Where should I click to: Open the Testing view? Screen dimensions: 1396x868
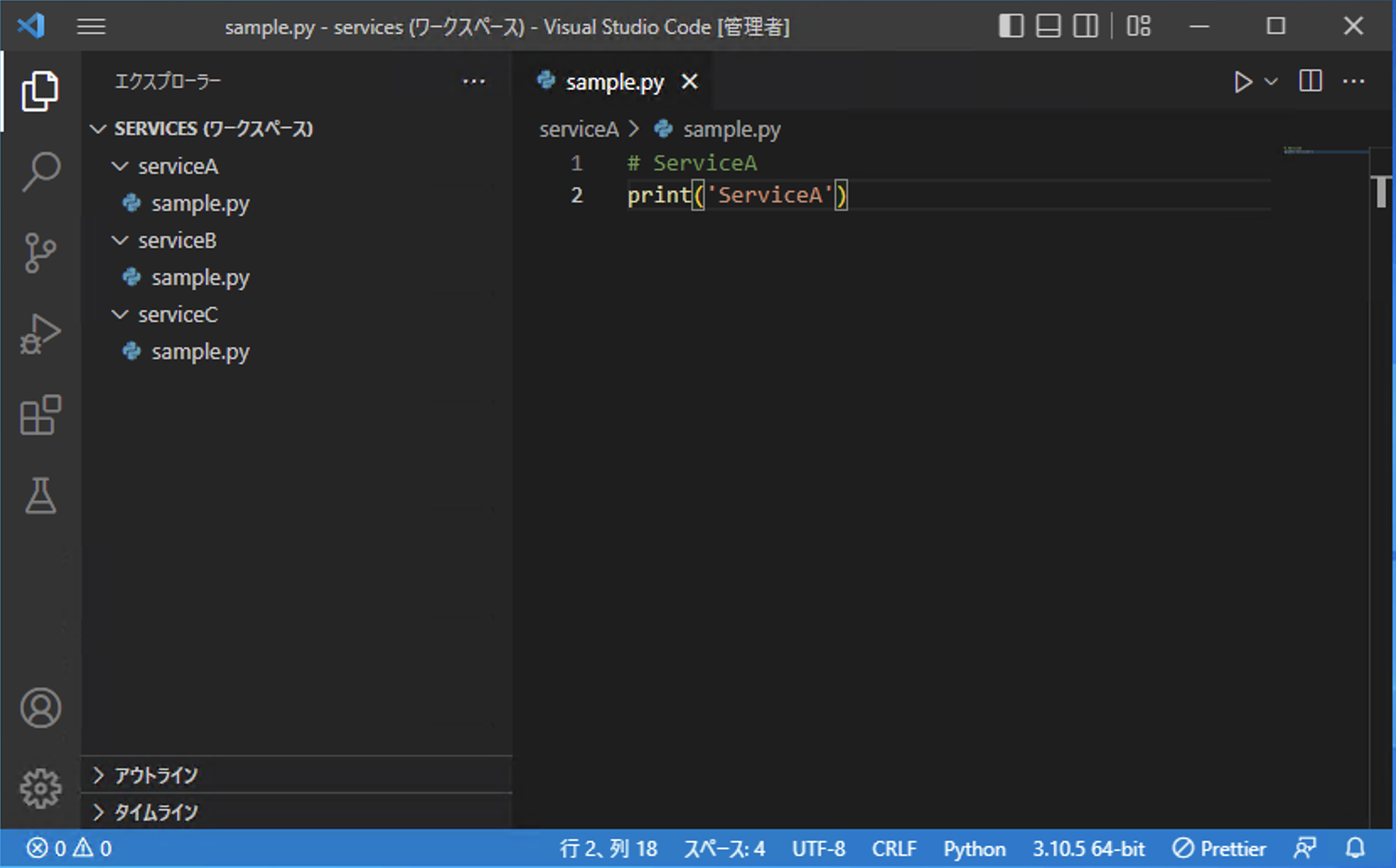(40, 496)
